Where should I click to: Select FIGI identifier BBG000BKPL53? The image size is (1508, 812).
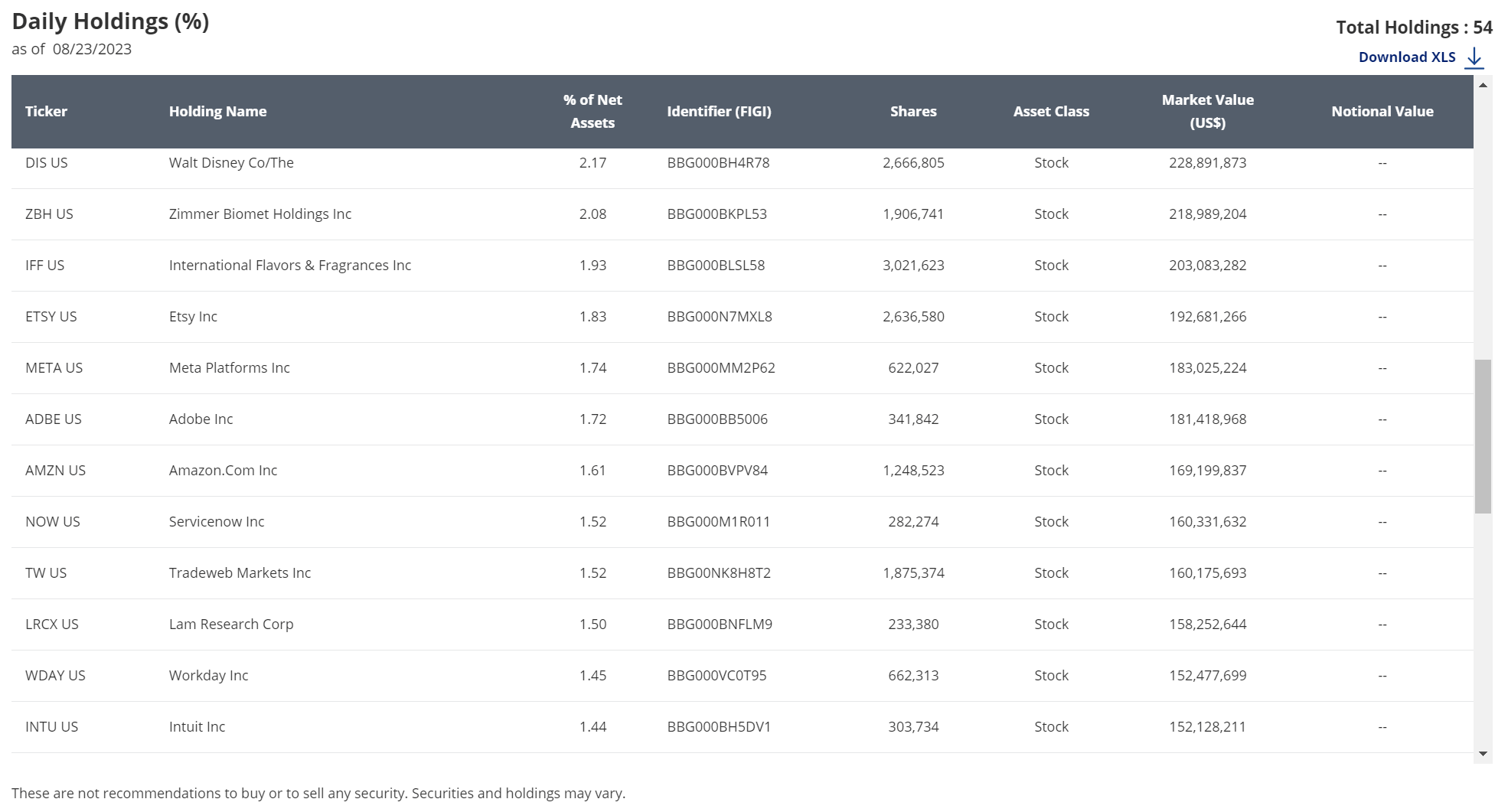tap(716, 214)
